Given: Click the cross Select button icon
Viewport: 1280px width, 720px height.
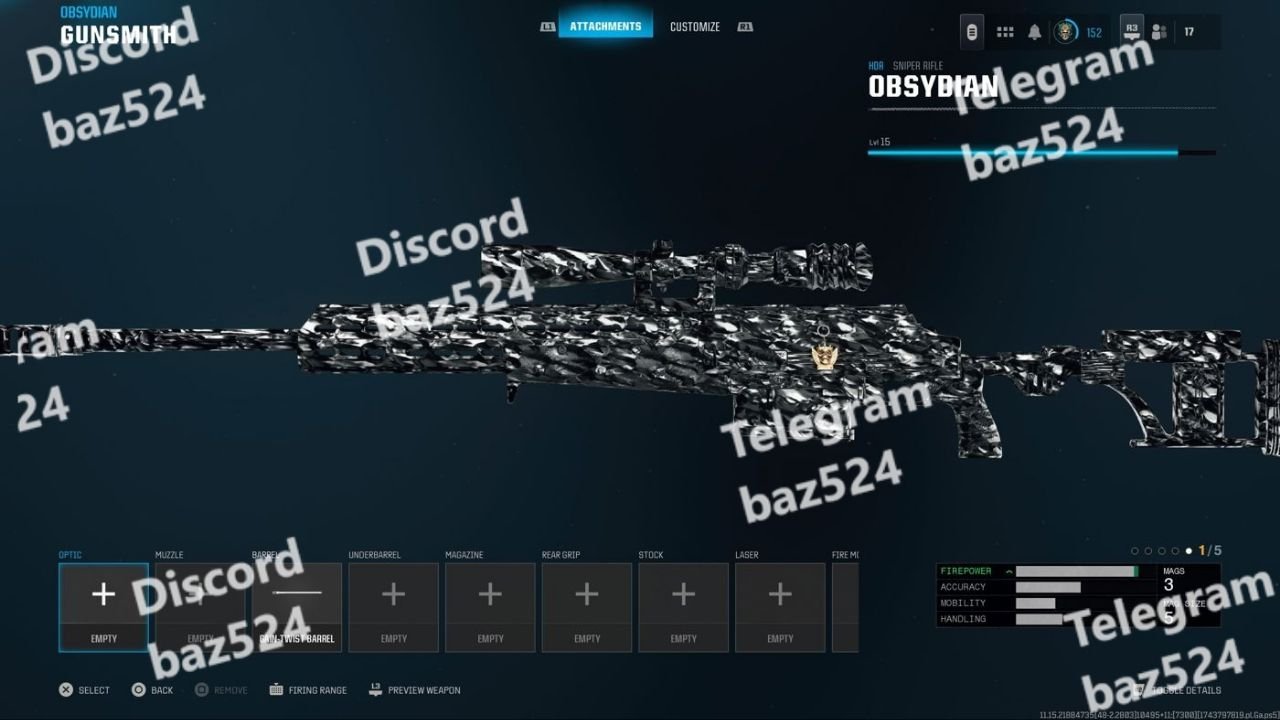Looking at the screenshot, I should tap(66, 690).
